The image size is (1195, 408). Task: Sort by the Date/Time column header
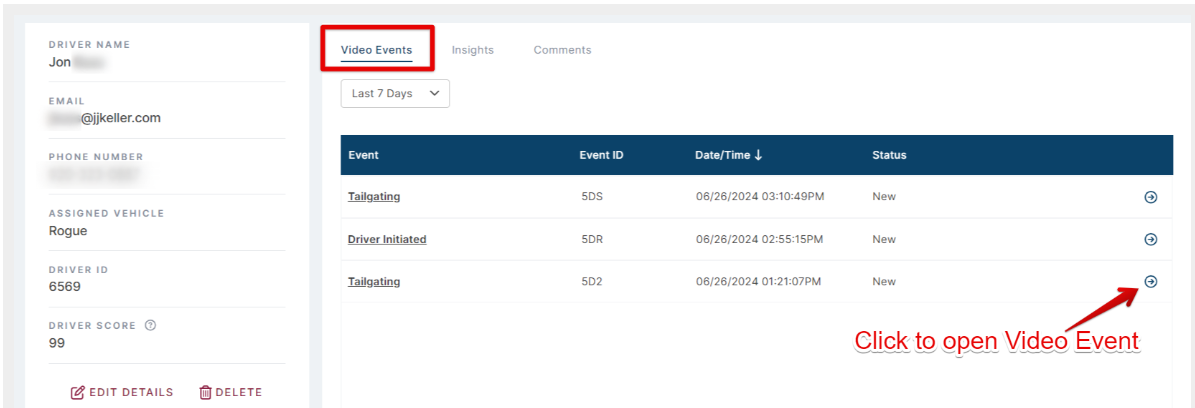point(729,155)
